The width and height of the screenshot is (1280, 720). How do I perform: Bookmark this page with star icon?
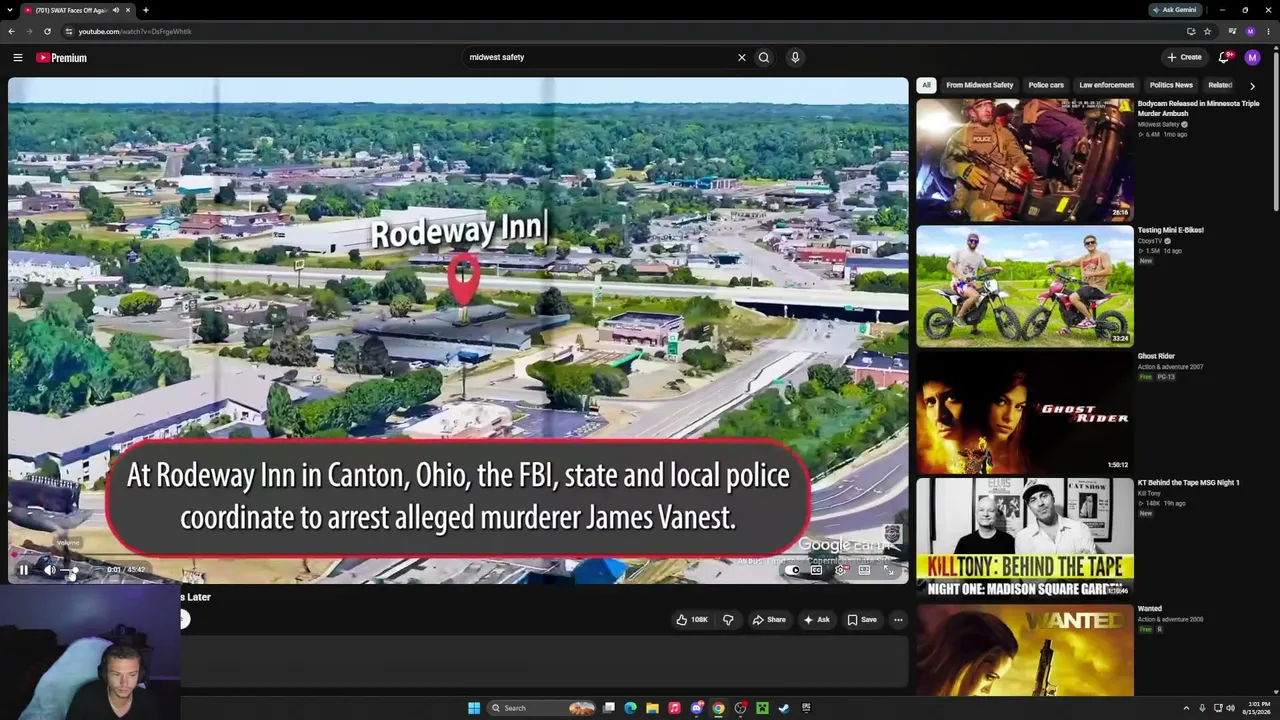[x=1207, y=31]
